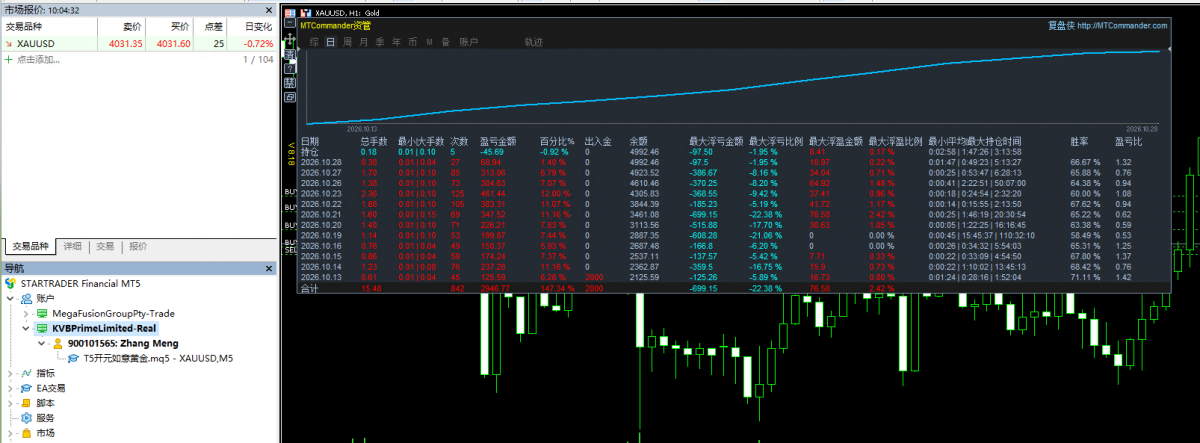Expand the MegaFusionGroupPty-Trade account node
Image resolution: width=1200 pixels, height=443 pixels.
[x=25, y=313]
